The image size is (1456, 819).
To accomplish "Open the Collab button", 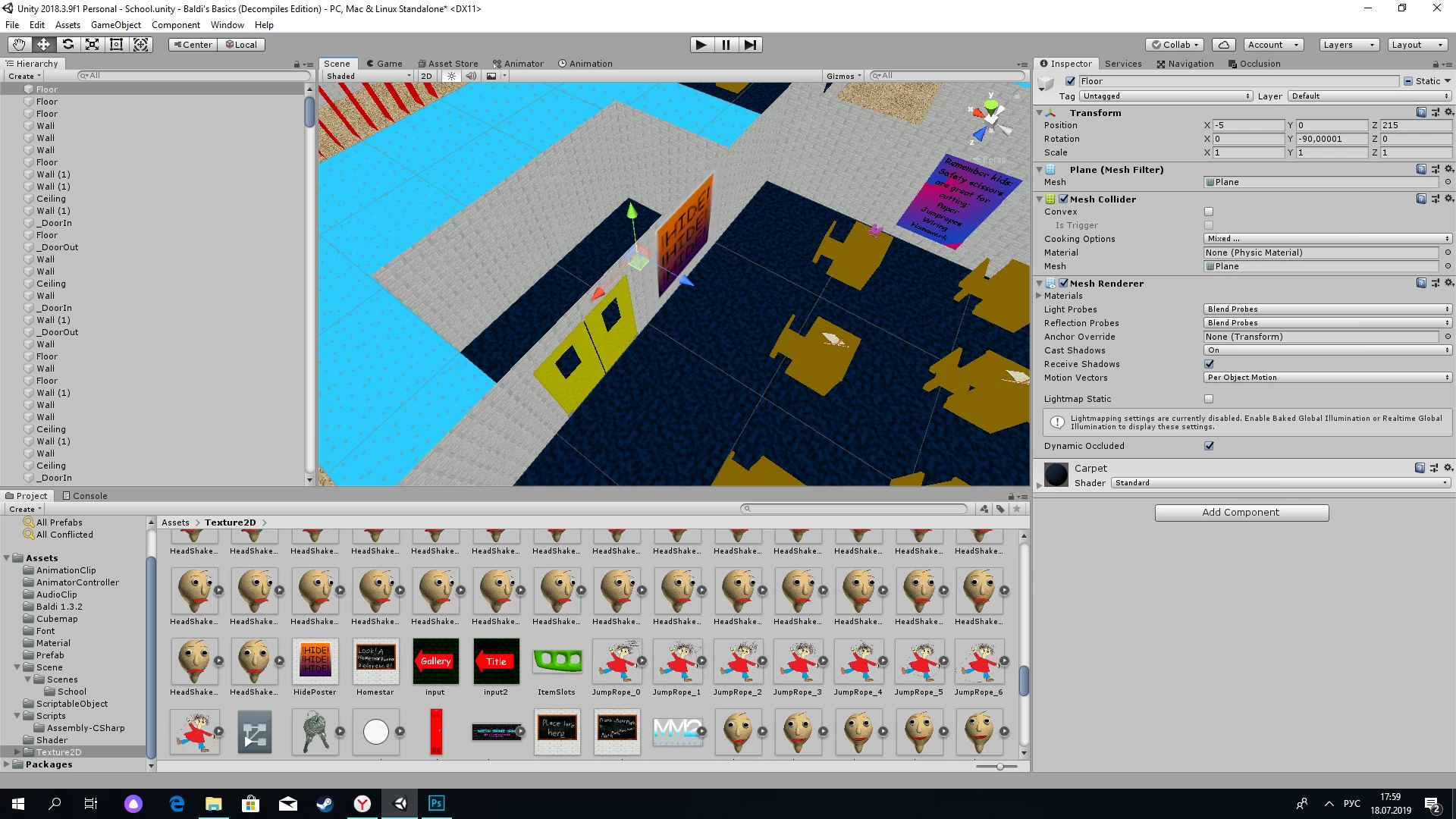I will point(1175,45).
